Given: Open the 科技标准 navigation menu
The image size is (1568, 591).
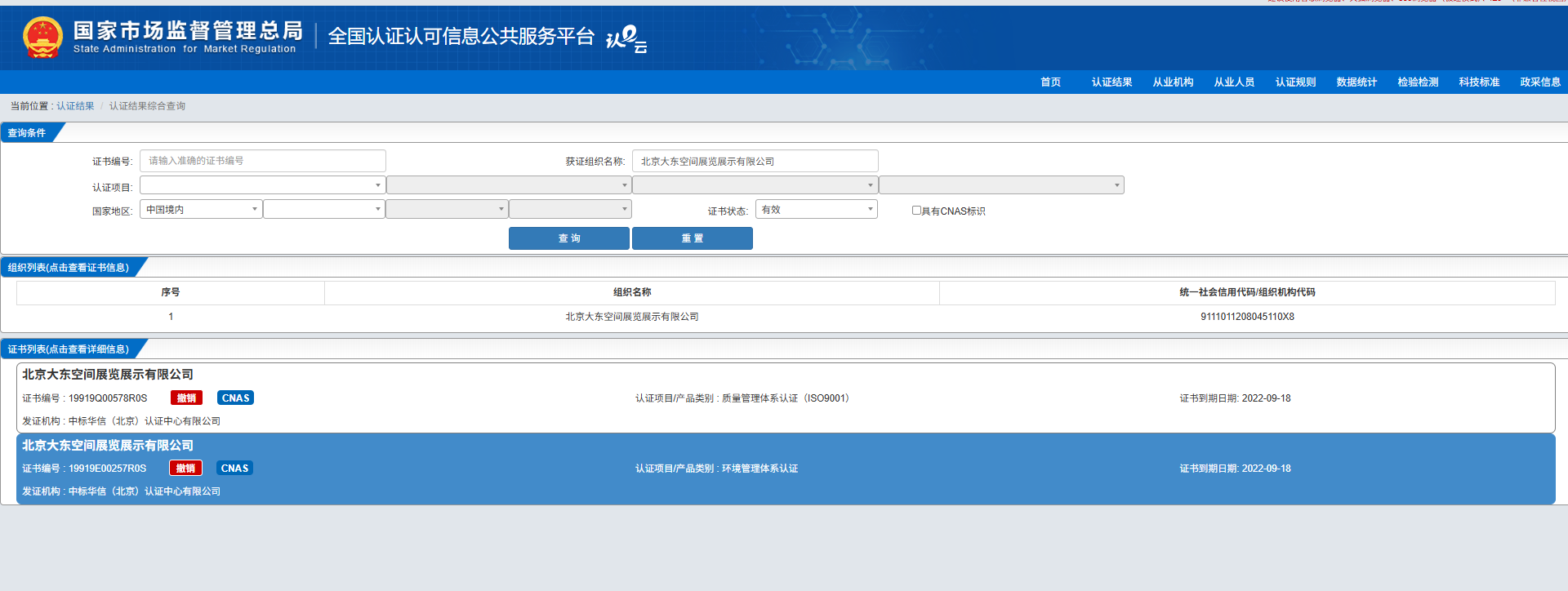Looking at the screenshot, I should click(1479, 82).
